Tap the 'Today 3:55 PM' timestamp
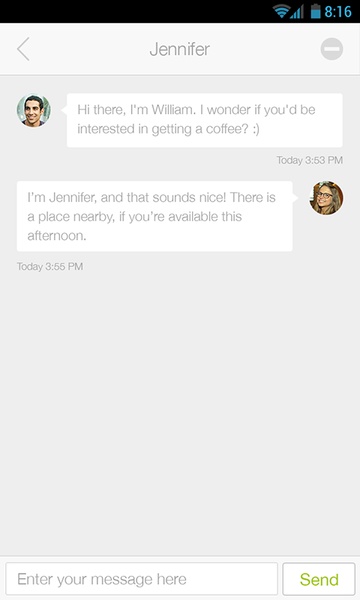 click(50, 266)
